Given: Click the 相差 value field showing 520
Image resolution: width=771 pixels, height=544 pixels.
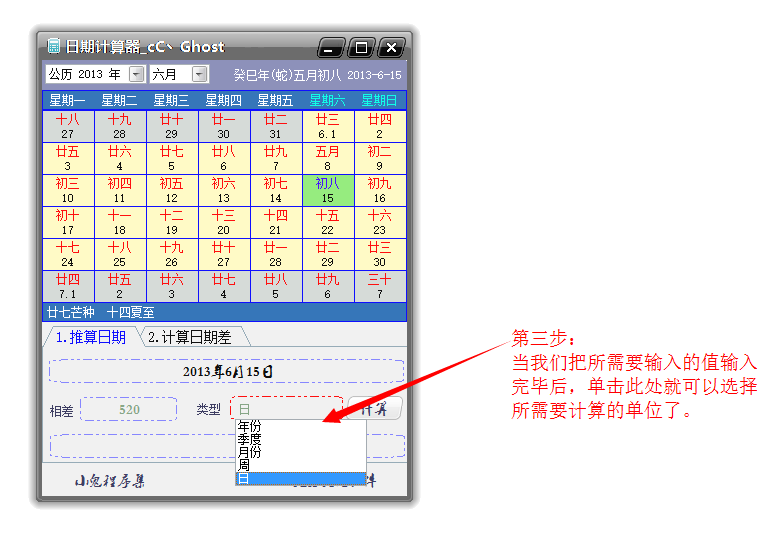Looking at the screenshot, I should pos(129,409).
